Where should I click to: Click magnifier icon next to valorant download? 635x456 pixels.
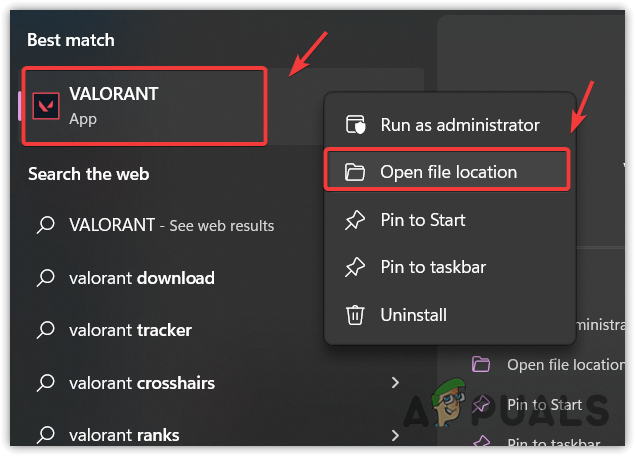click(x=46, y=278)
